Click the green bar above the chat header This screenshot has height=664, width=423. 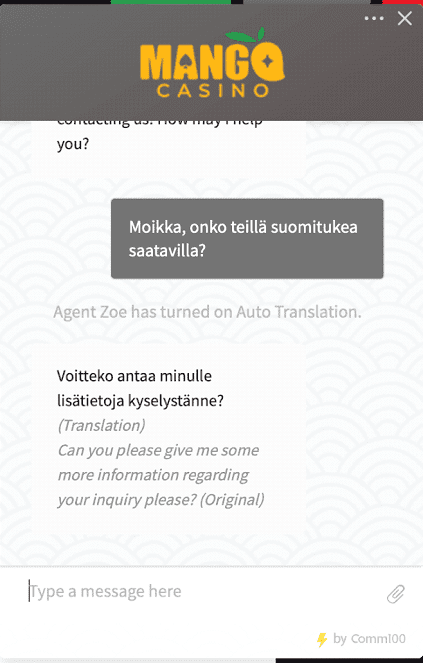[171, 2]
